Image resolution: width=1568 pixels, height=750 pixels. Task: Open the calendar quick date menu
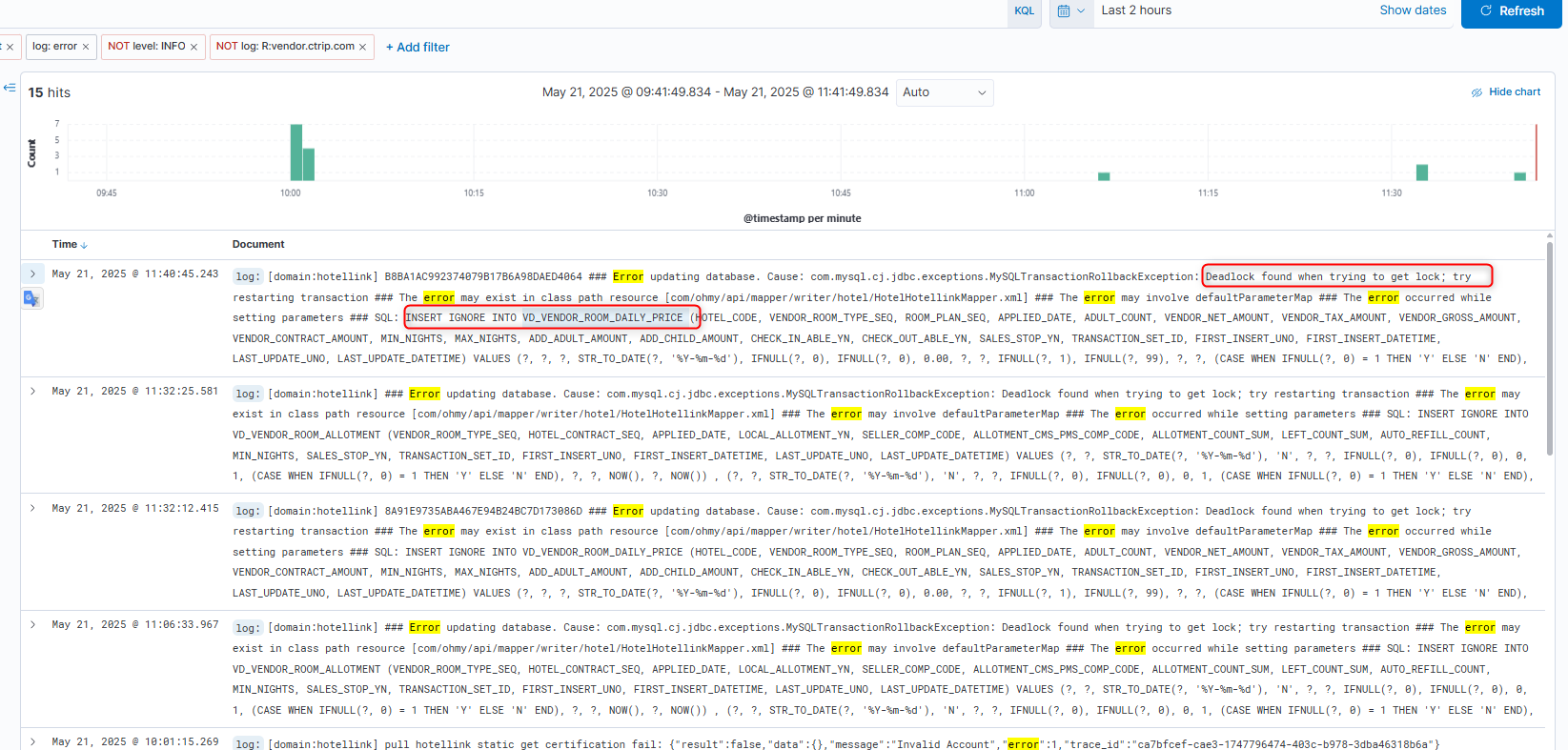pos(1070,11)
